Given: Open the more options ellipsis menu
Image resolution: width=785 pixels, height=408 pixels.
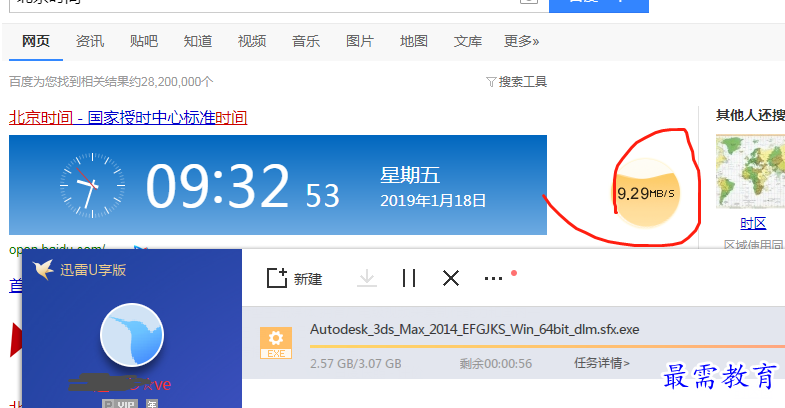Looking at the screenshot, I should pyautogui.click(x=494, y=278).
